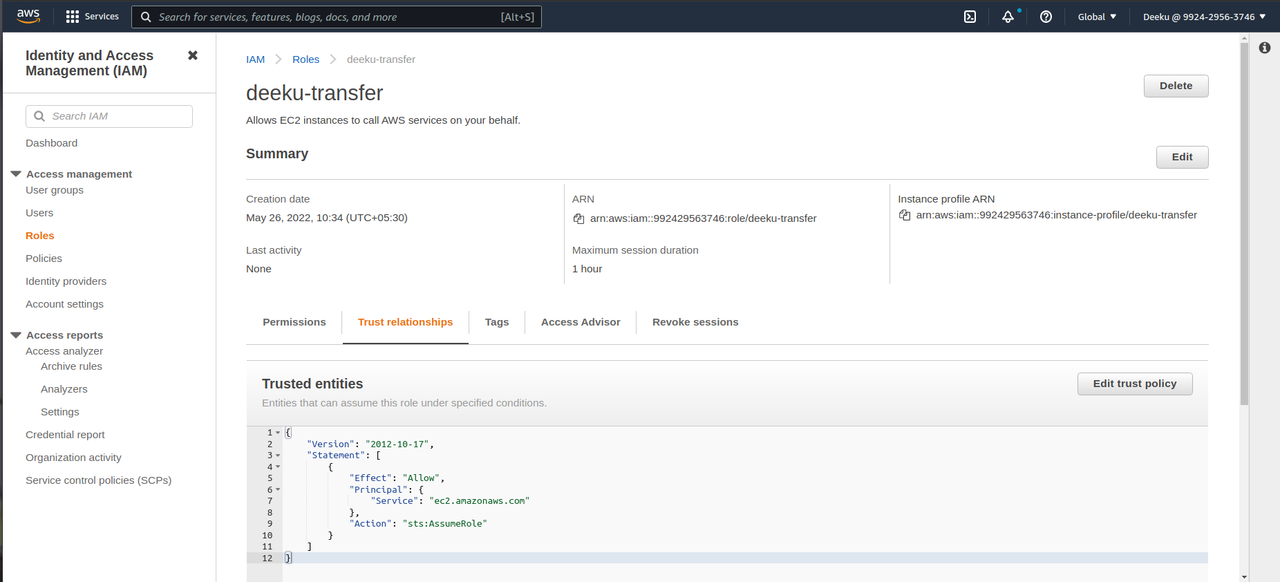Fold the Principal block at line 6

(x=278, y=490)
